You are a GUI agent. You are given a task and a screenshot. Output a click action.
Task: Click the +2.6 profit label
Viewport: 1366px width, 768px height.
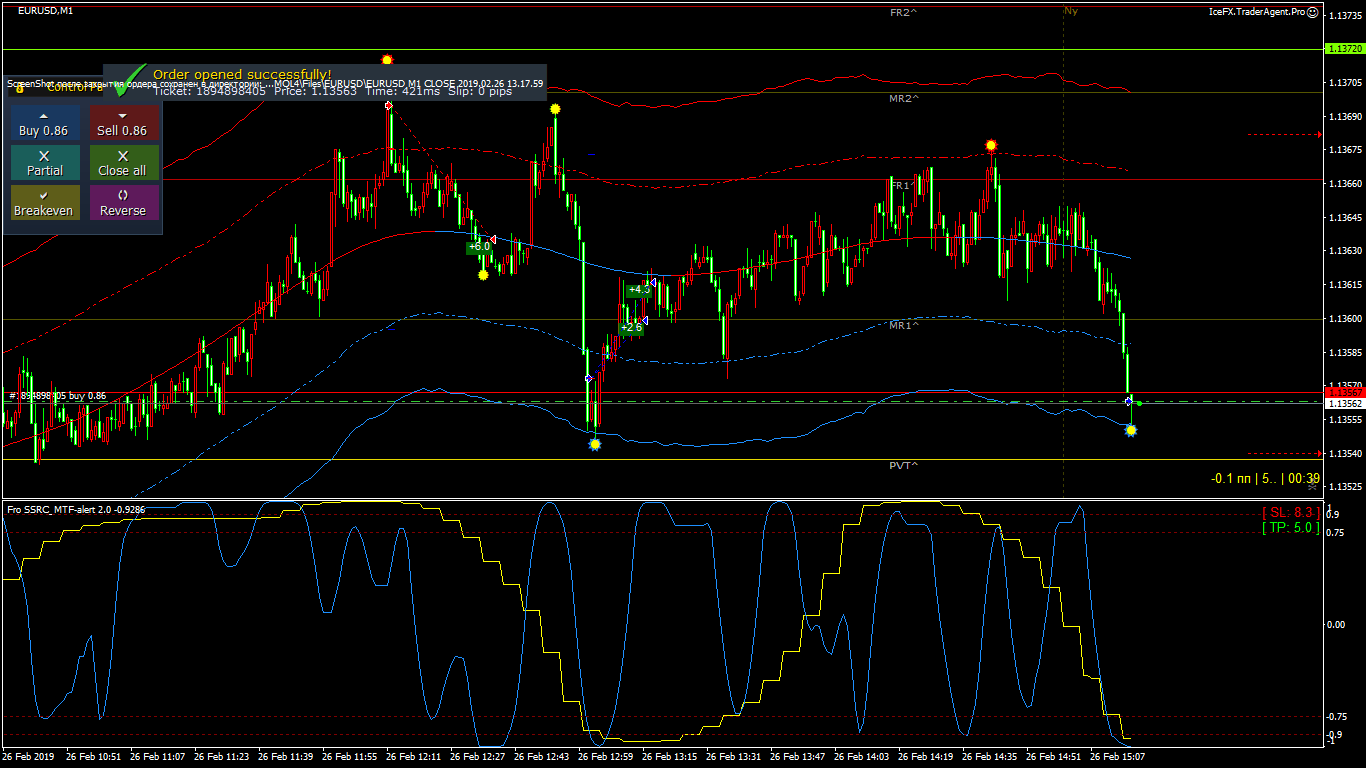coord(631,327)
